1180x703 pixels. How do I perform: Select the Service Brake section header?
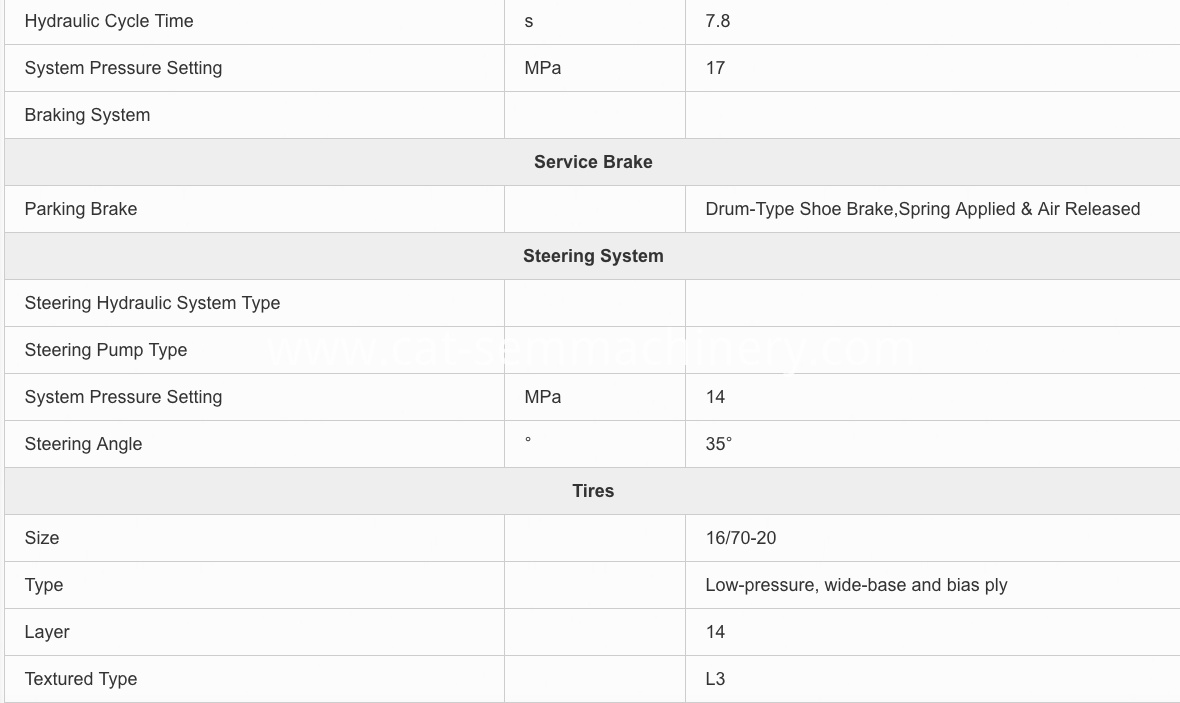pos(593,162)
